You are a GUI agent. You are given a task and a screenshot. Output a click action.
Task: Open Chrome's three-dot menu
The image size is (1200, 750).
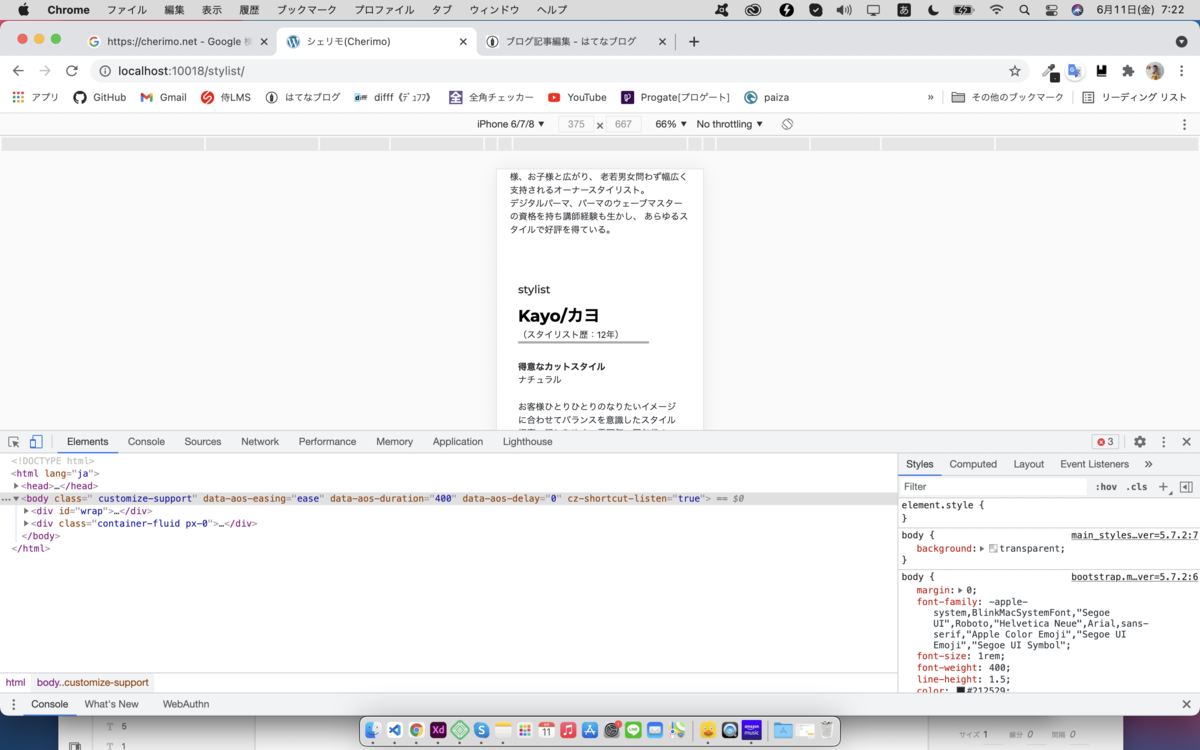1182,71
